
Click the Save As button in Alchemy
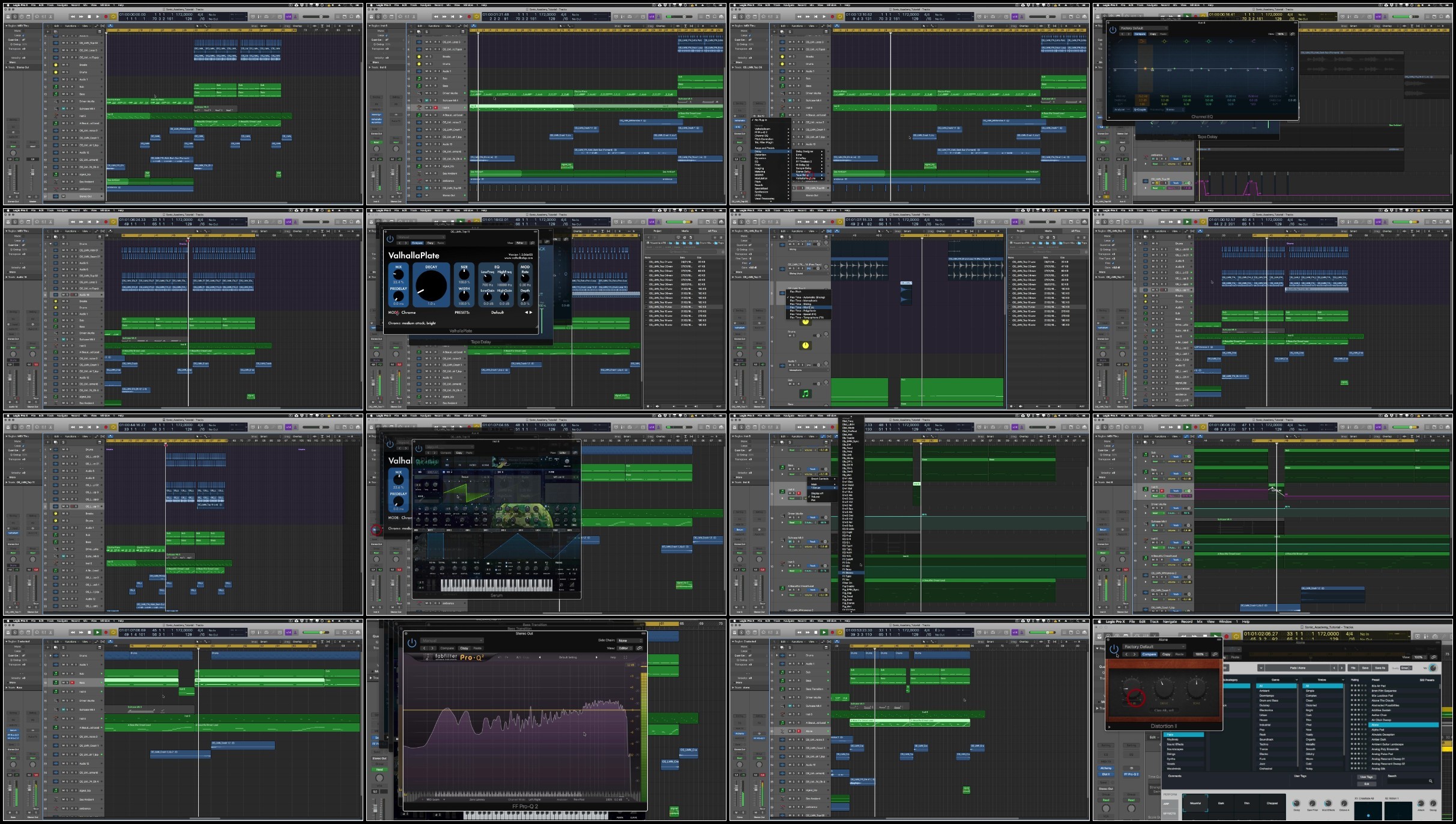tap(1380, 668)
